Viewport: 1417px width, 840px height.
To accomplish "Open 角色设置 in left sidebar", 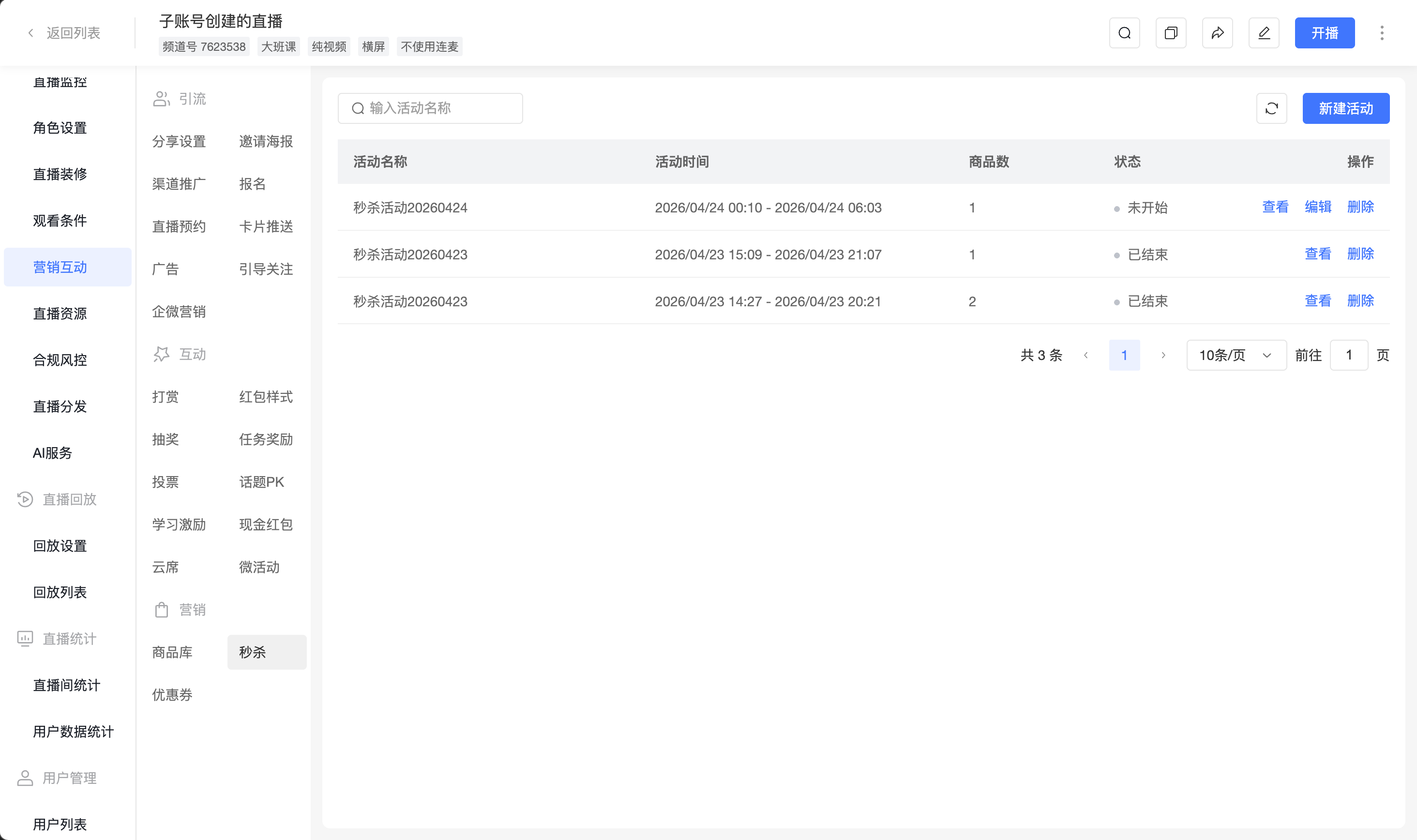I will pyautogui.click(x=60, y=128).
